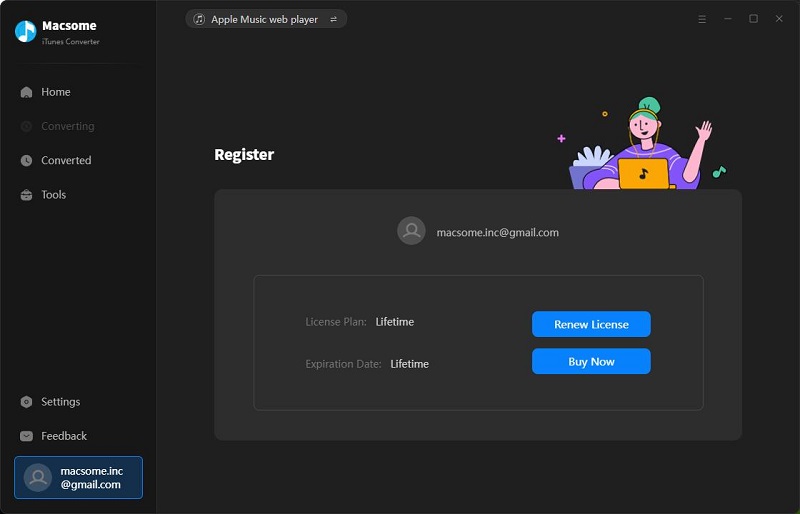
Task: Open the Tools section
Action: pyautogui.click(x=54, y=194)
